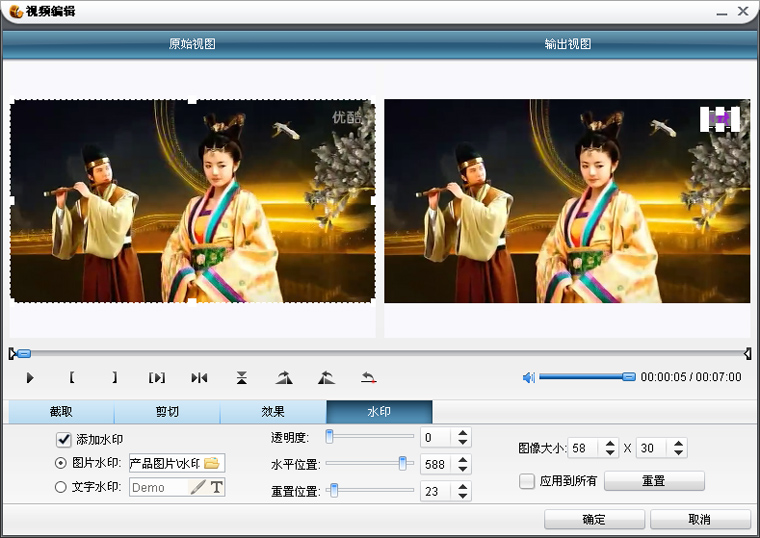Image resolution: width=760 pixels, height=538 pixels.
Task: Browse image watermark with folder icon
Action: coord(212,463)
